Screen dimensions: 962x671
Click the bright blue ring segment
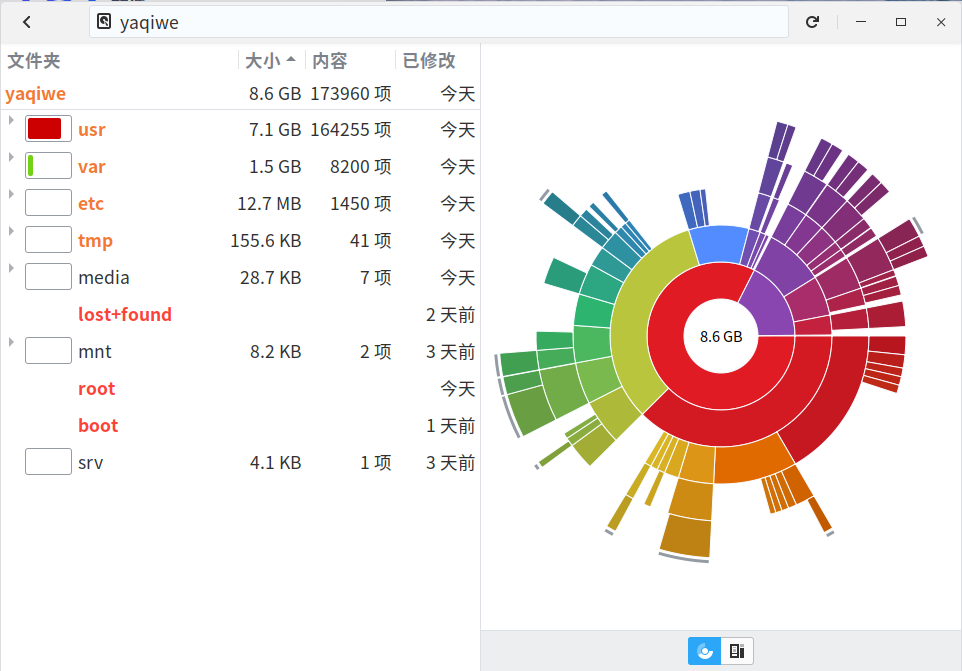pos(719,243)
